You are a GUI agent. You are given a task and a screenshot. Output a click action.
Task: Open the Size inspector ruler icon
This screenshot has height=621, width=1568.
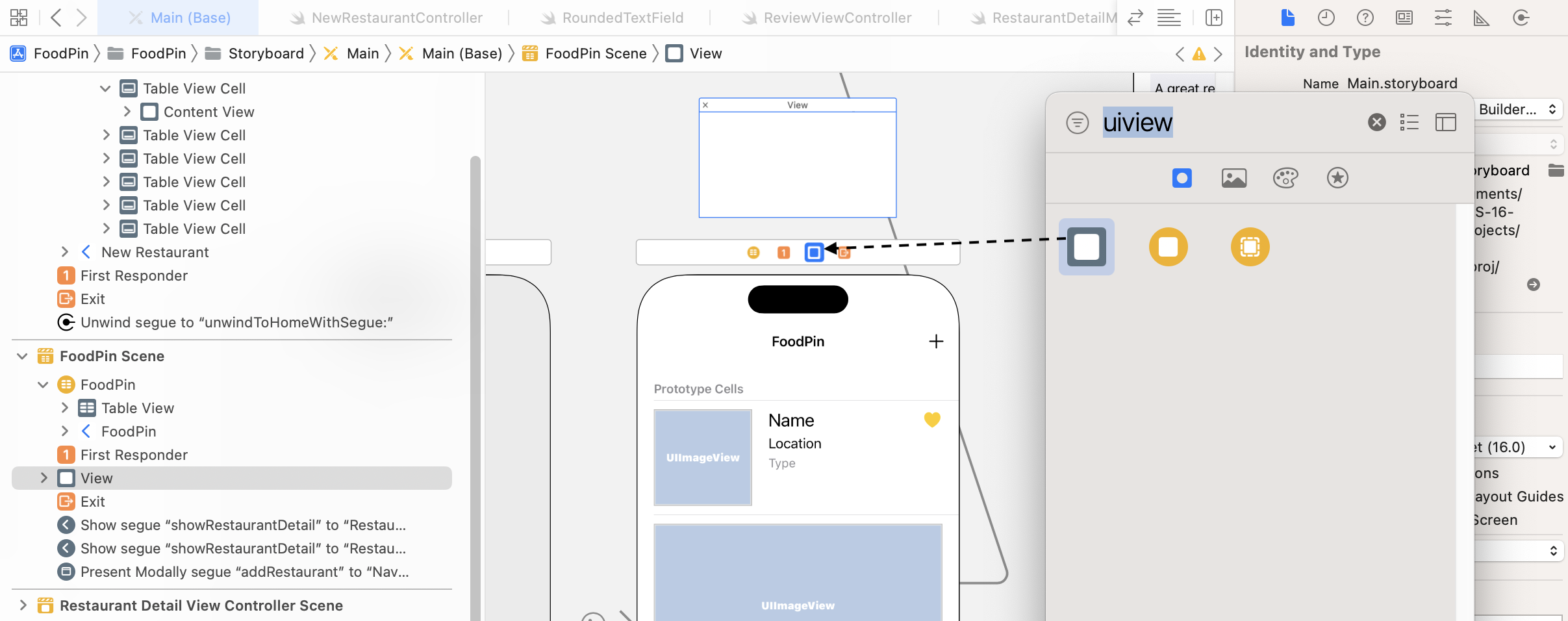[1482, 18]
